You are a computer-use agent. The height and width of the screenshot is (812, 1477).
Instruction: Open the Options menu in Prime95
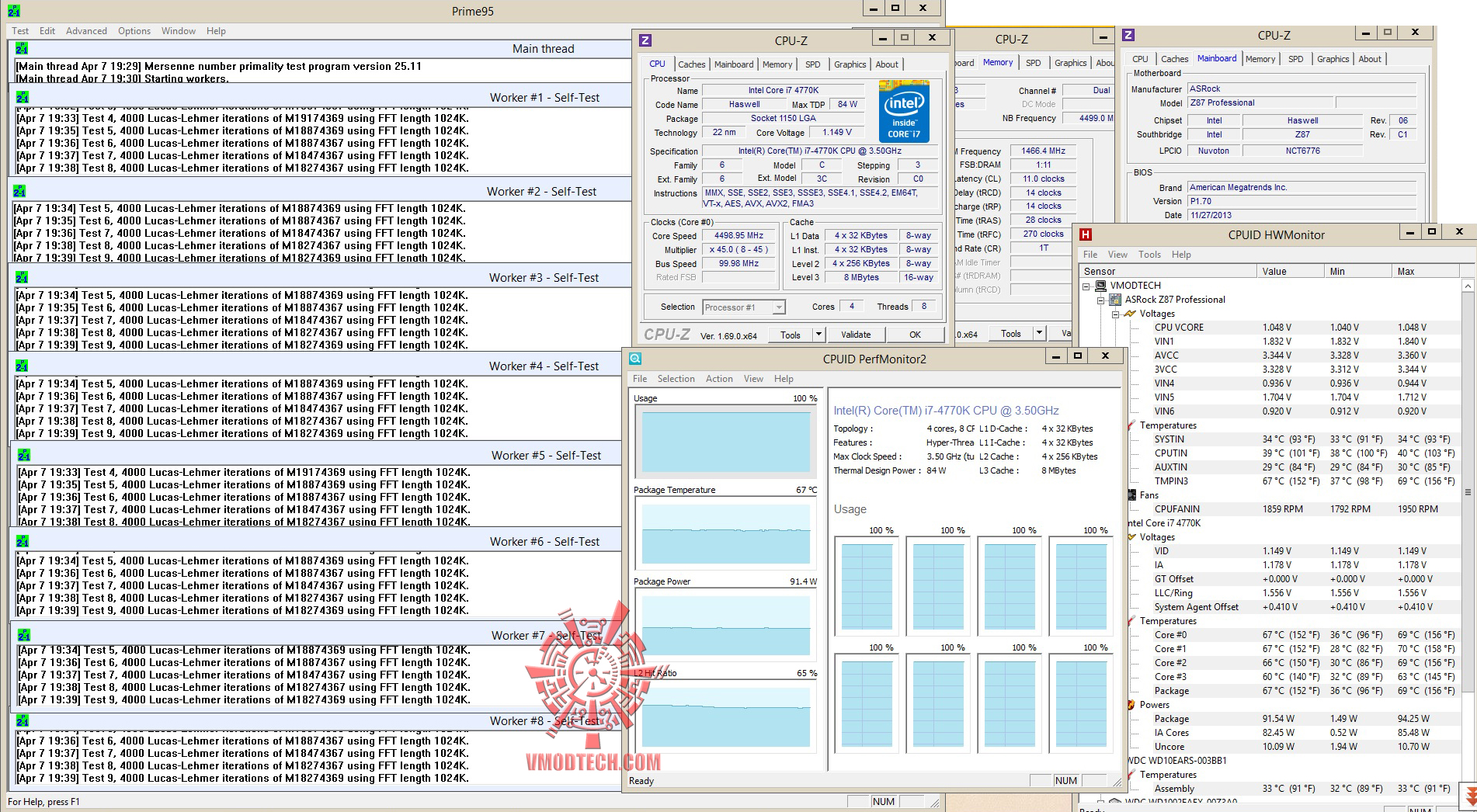tap(134, 31)
